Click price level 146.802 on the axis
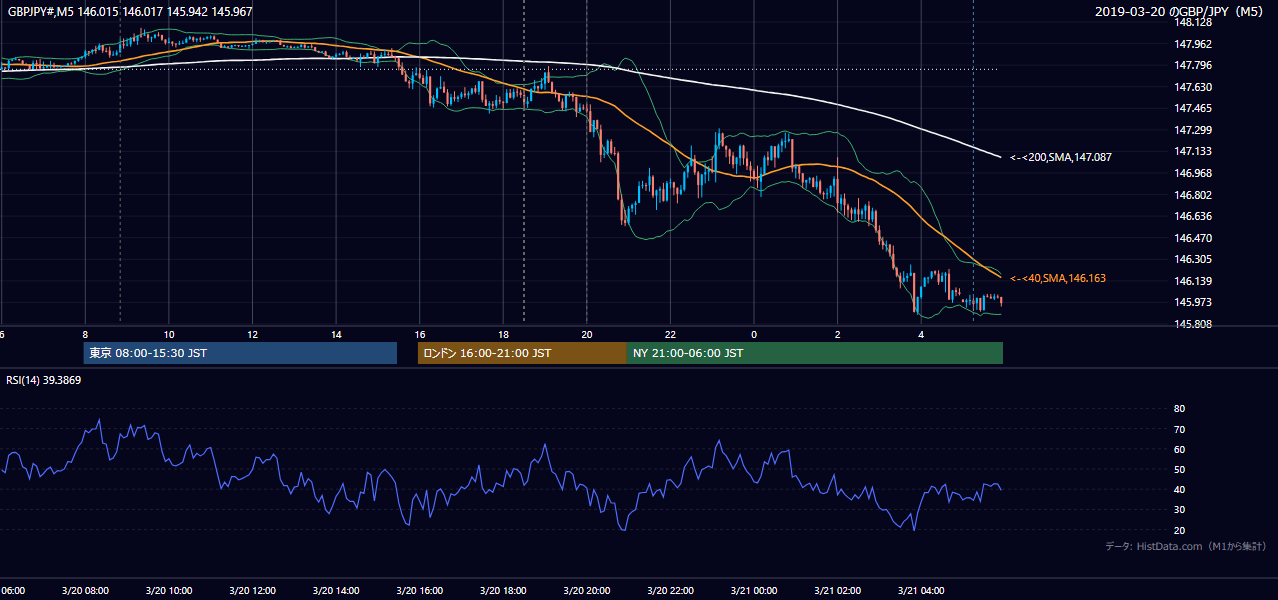The height and width of the screenshot is (600, 1278). (1193, 195)
